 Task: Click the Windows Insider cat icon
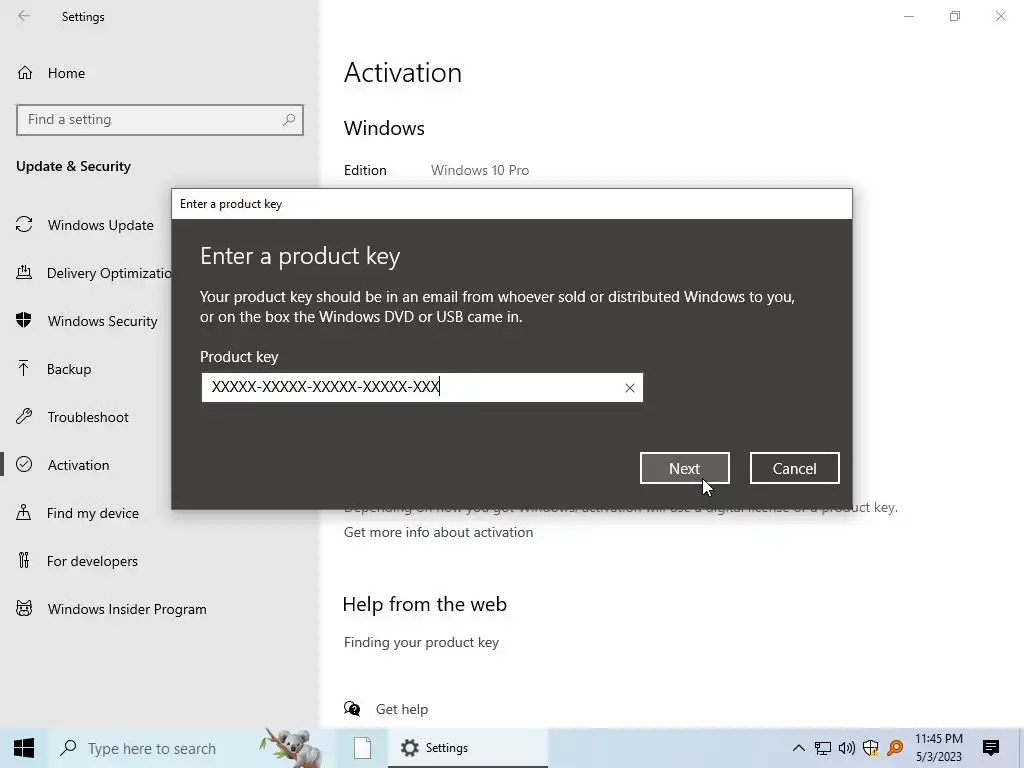[x=24, y=609]
